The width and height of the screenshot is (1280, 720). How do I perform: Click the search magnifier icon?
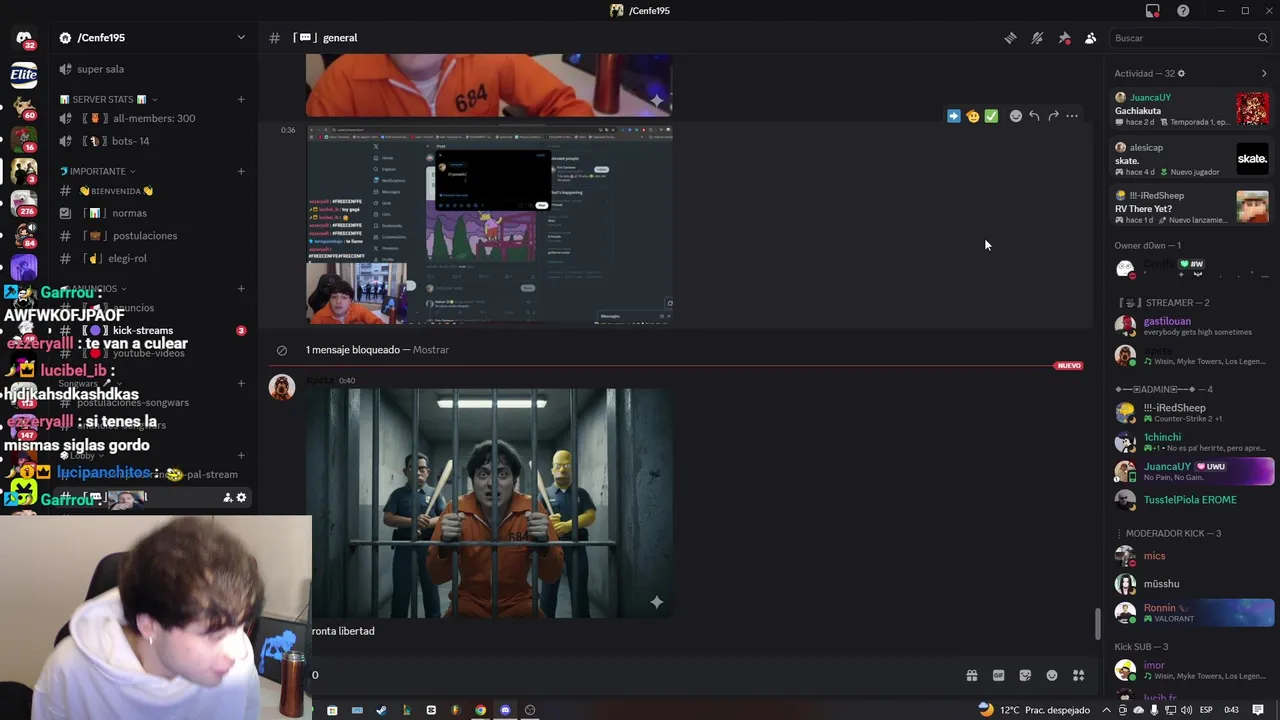(1262, 38)
